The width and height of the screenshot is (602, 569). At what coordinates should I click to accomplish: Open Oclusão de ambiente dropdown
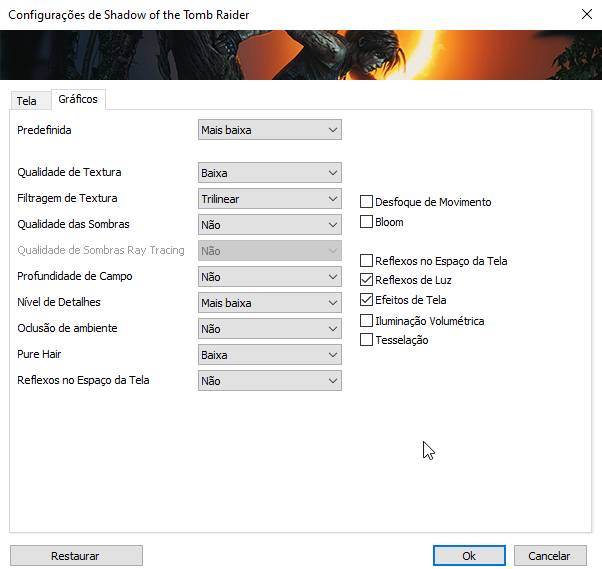point(269,328)
